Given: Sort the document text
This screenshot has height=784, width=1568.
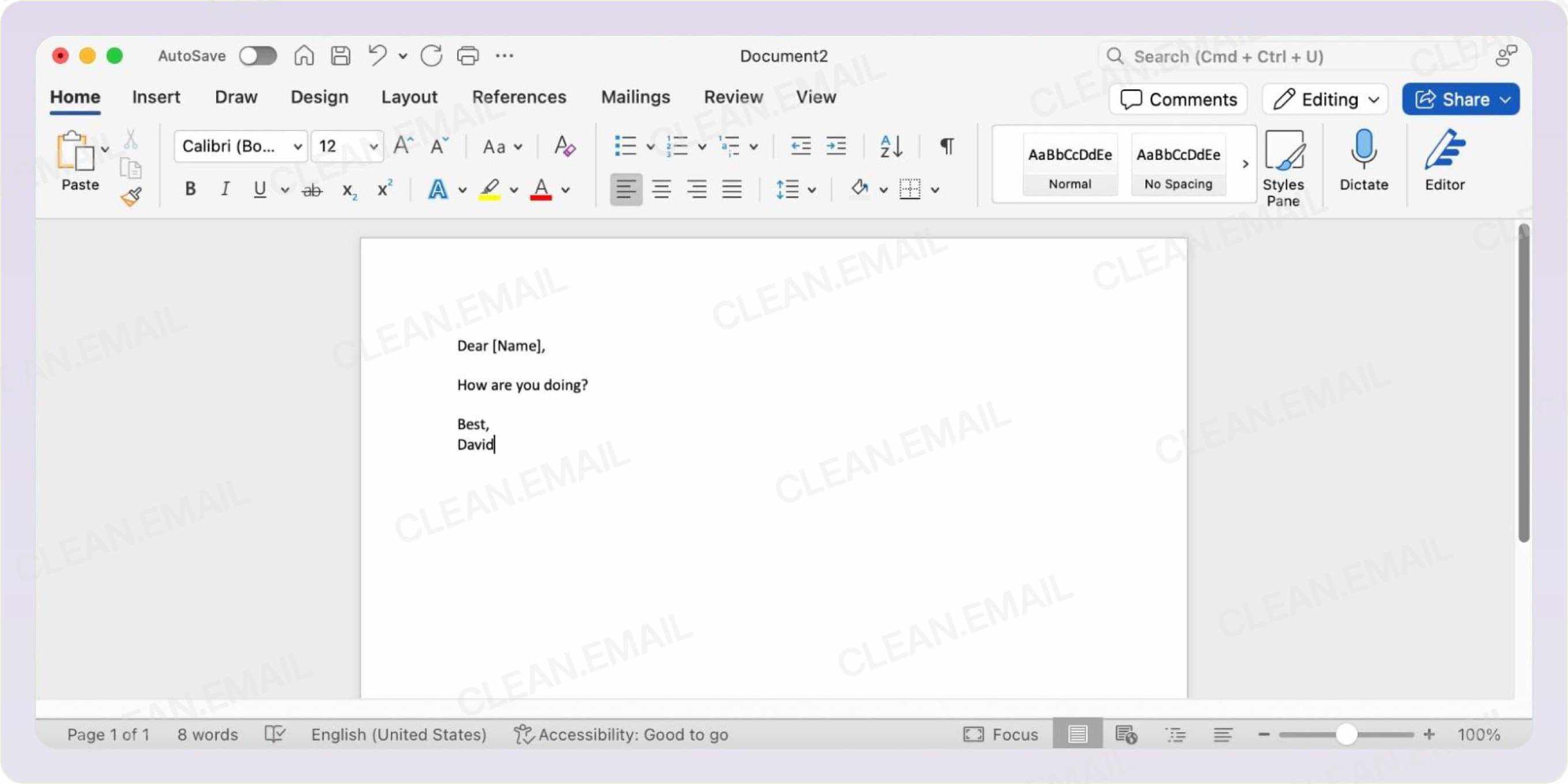Looking at the screenshot, I should [x=889, y=146].
